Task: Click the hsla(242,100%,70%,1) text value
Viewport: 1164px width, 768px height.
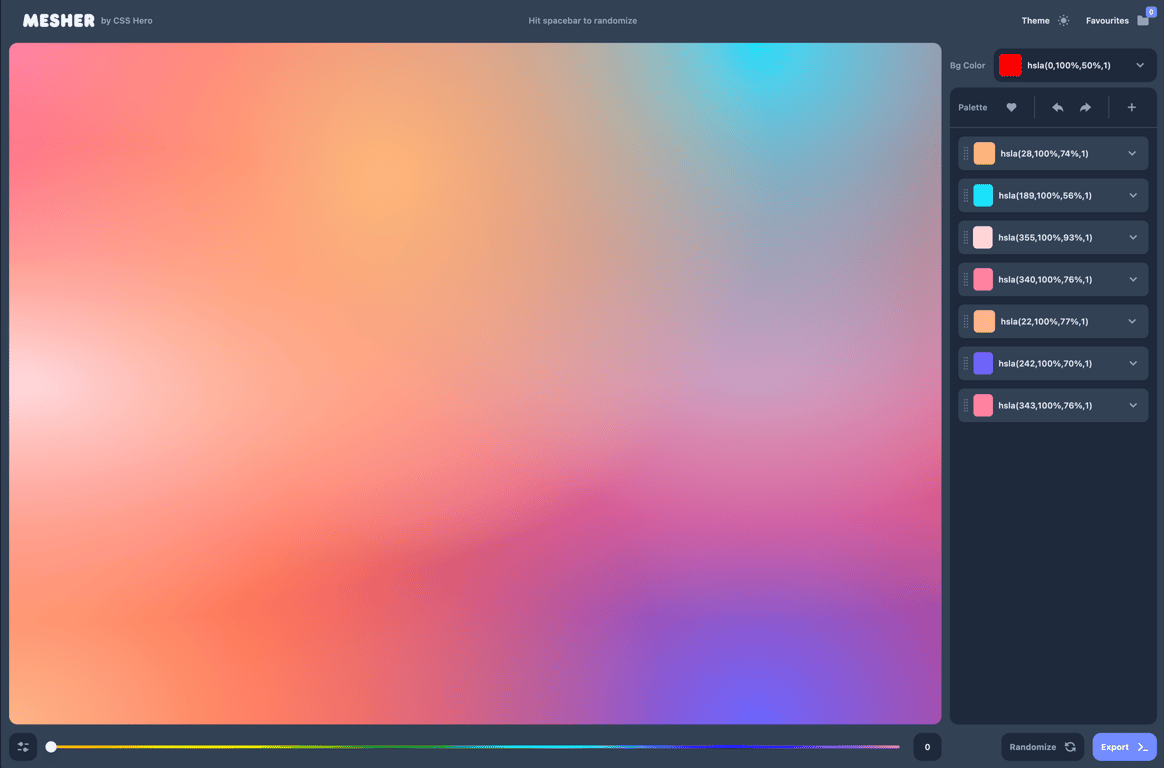Action: coord(1045,364)
